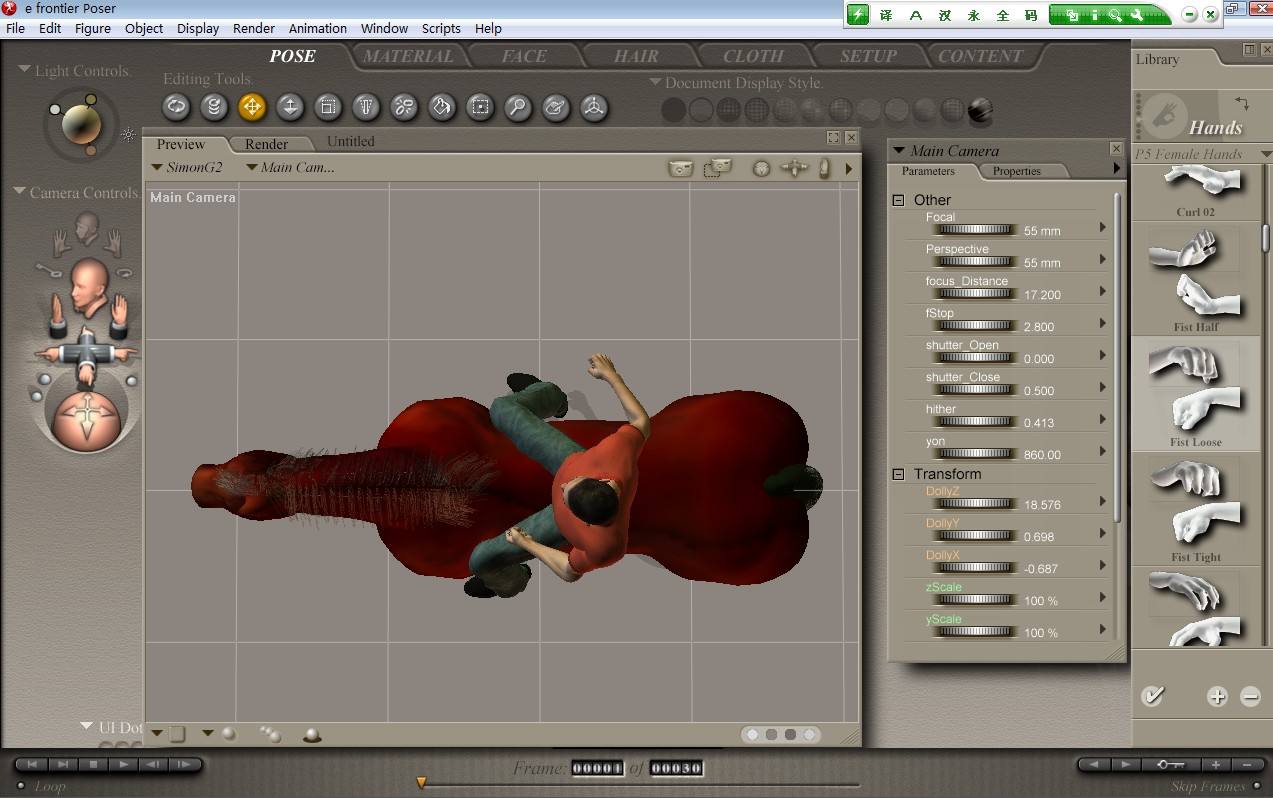This screenshot has height=798, width=1273.
Task: Choose the Direct Manipulation tool
Action: (594, 107)
